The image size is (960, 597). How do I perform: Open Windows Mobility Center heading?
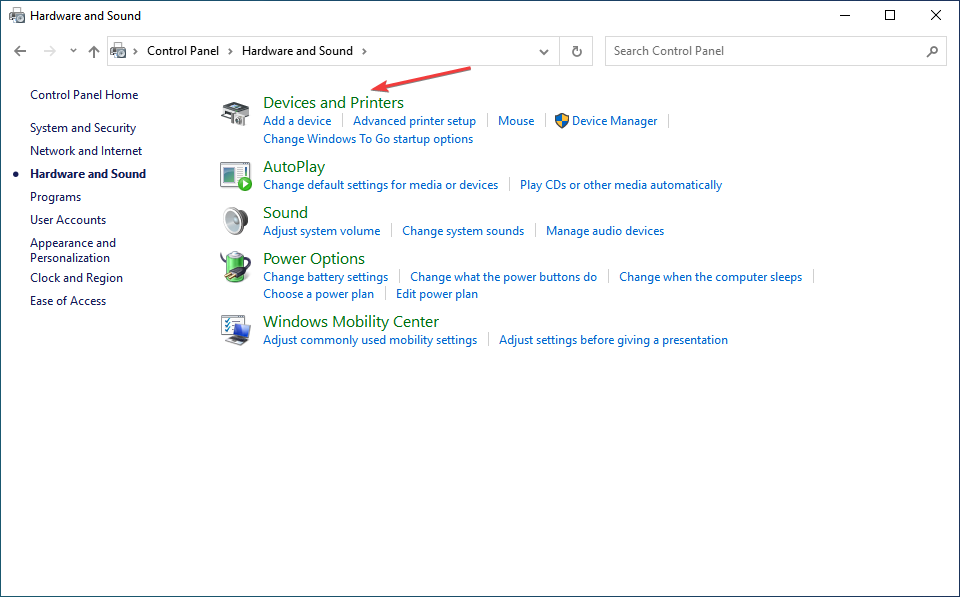[x=351, y=322]
